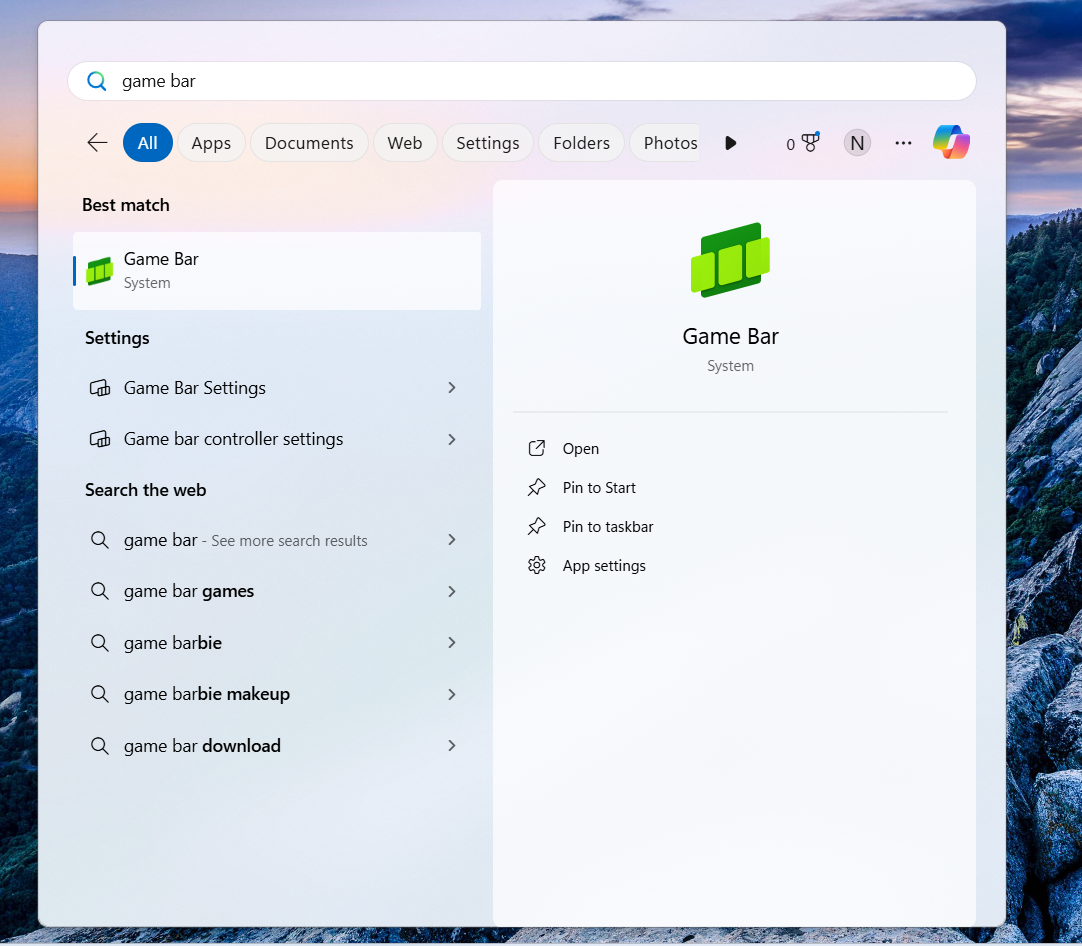Screen dimensions: 1082x946
Task: Select Game Bar best match result
Action: pos(277,270)
